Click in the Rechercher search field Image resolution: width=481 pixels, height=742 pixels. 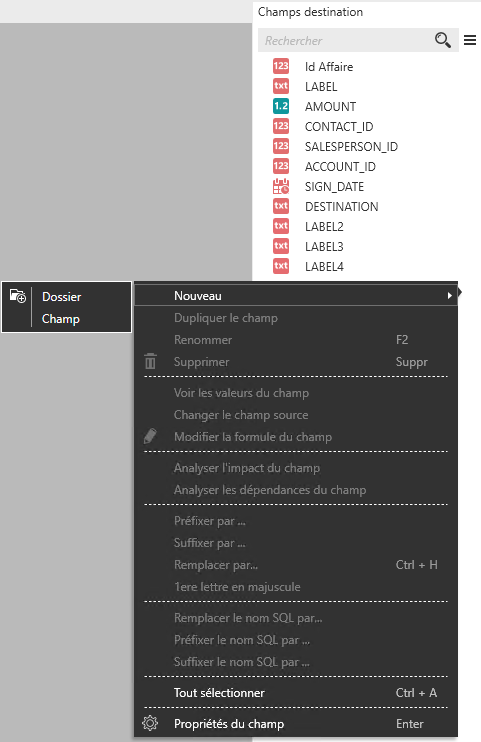point(348,40)
